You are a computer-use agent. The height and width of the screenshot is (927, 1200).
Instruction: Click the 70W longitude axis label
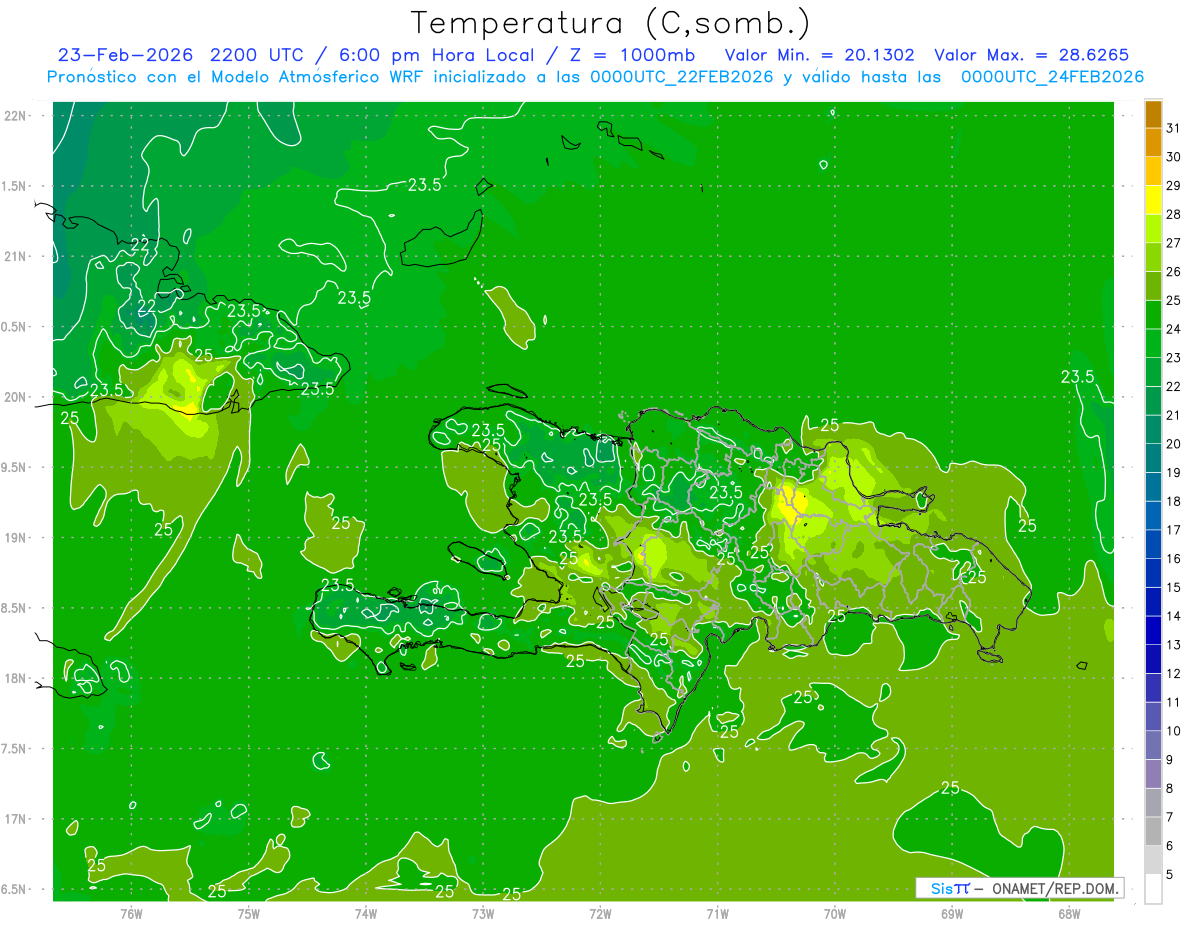click(x=835, y=913)
